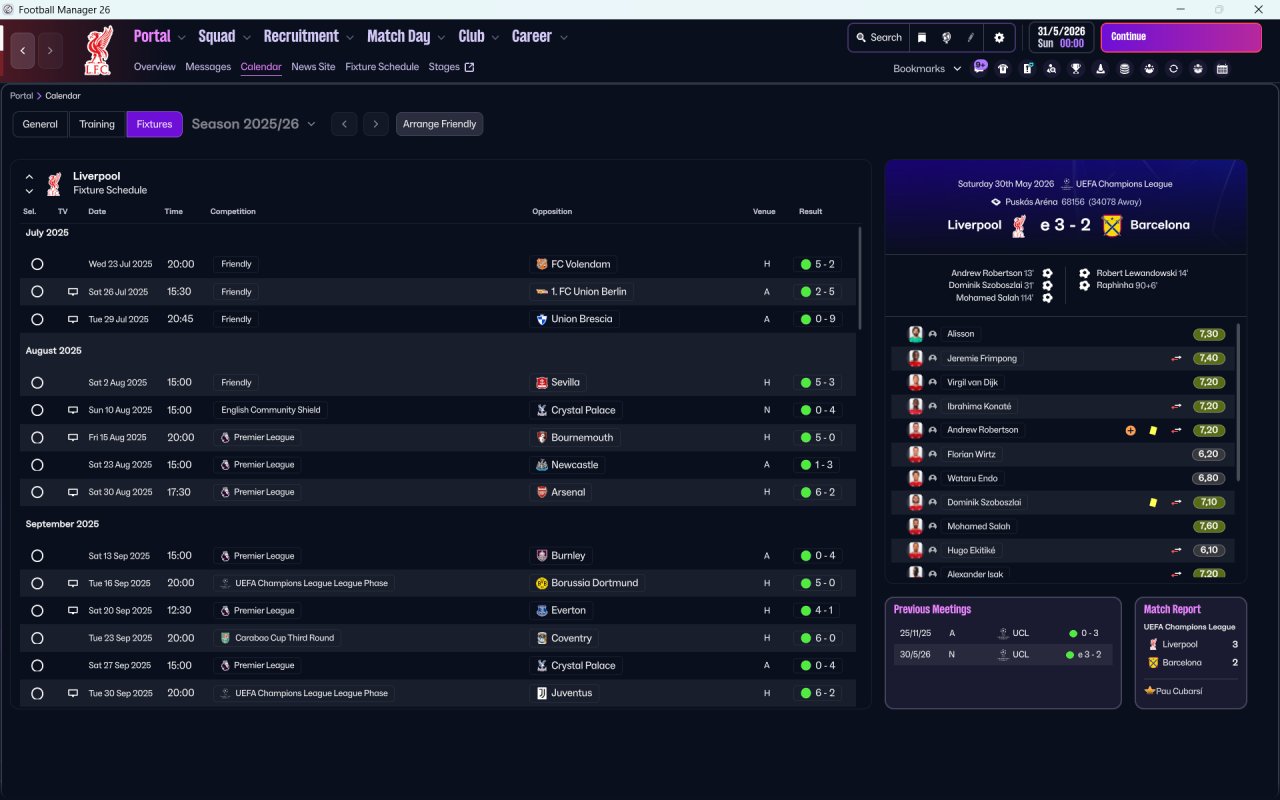Open the Search button
Screen dimensions: 1280x800
(x=879, y=37)
